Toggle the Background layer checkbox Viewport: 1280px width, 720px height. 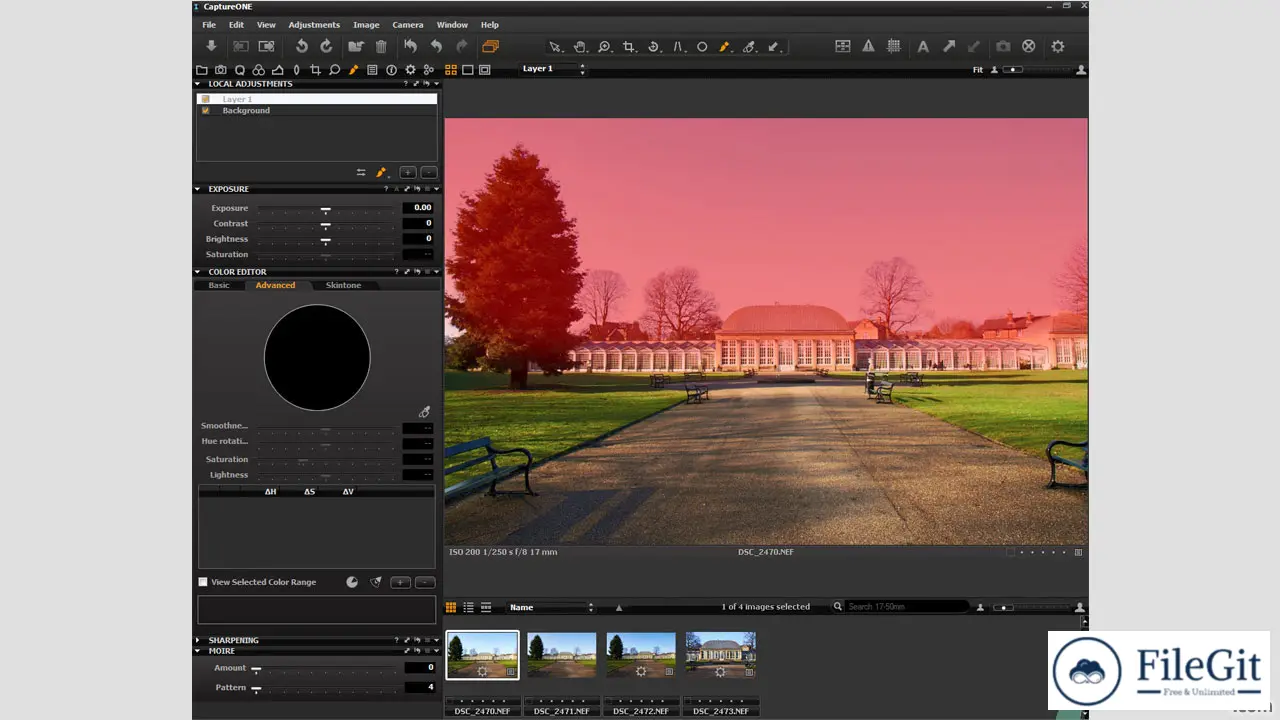[x=206, y=110]
